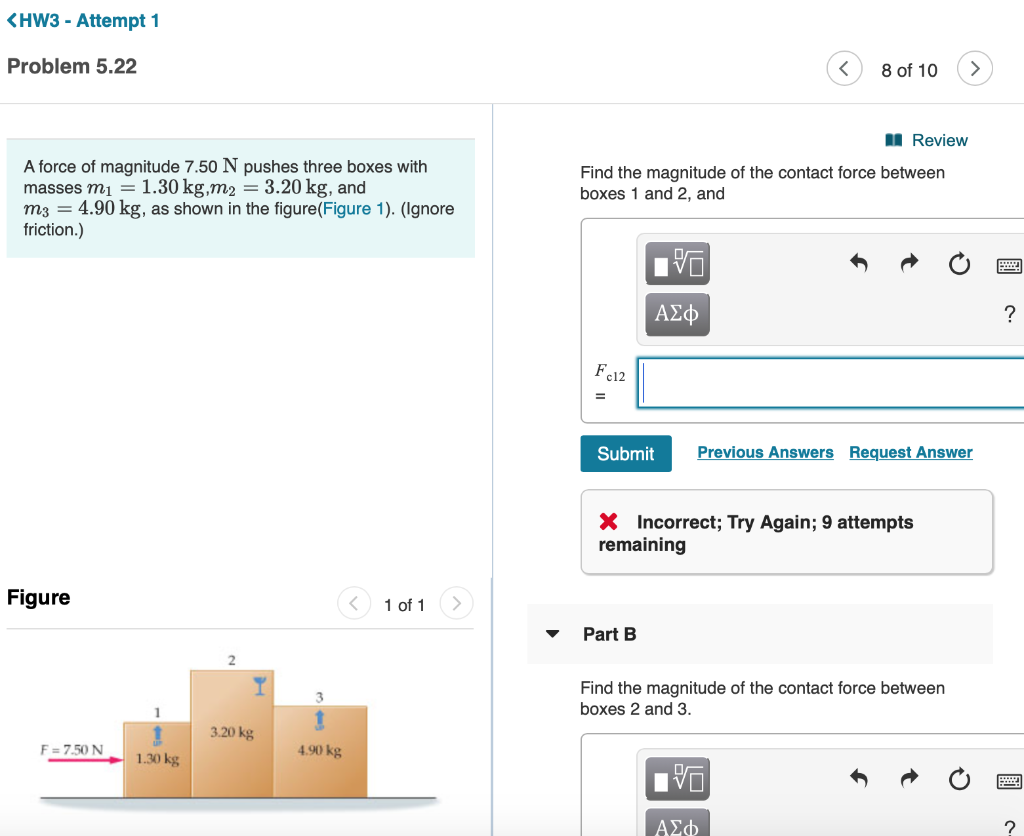Screen dimensions: 1024x836
Task: Open the keyboard shortcuts icon
Action: tap(1009, 264)
